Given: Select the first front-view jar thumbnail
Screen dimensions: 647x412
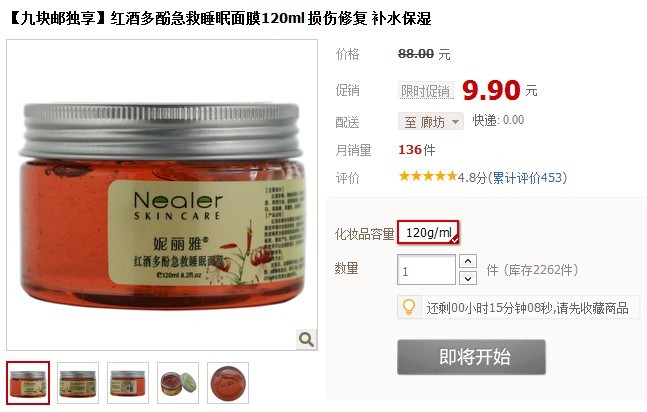Looking at the screenshot, I should tap(28, 383).
